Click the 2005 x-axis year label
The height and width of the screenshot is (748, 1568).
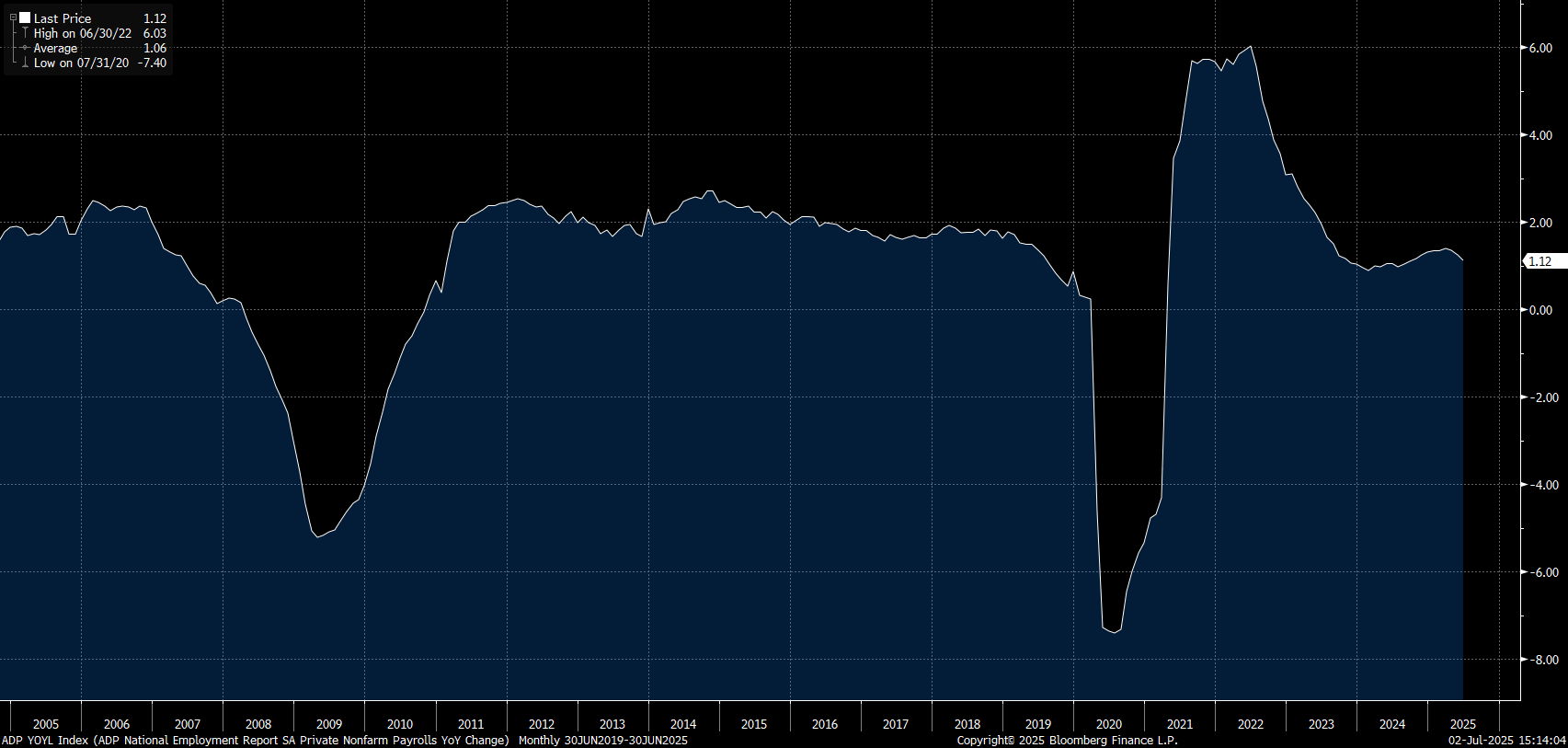[46, 724]
